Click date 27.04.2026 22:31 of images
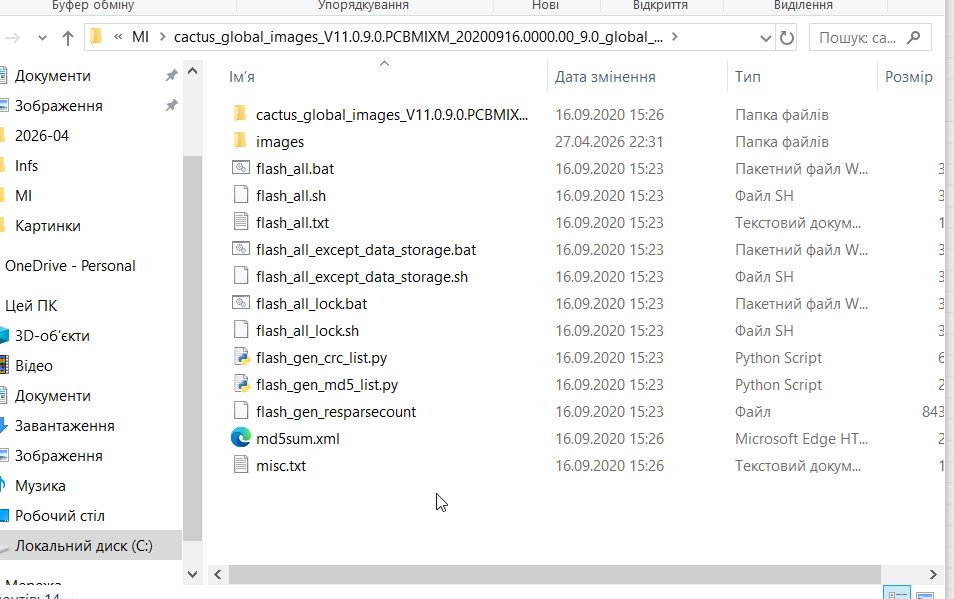954x599 pixels. click(x=609, y=142)
